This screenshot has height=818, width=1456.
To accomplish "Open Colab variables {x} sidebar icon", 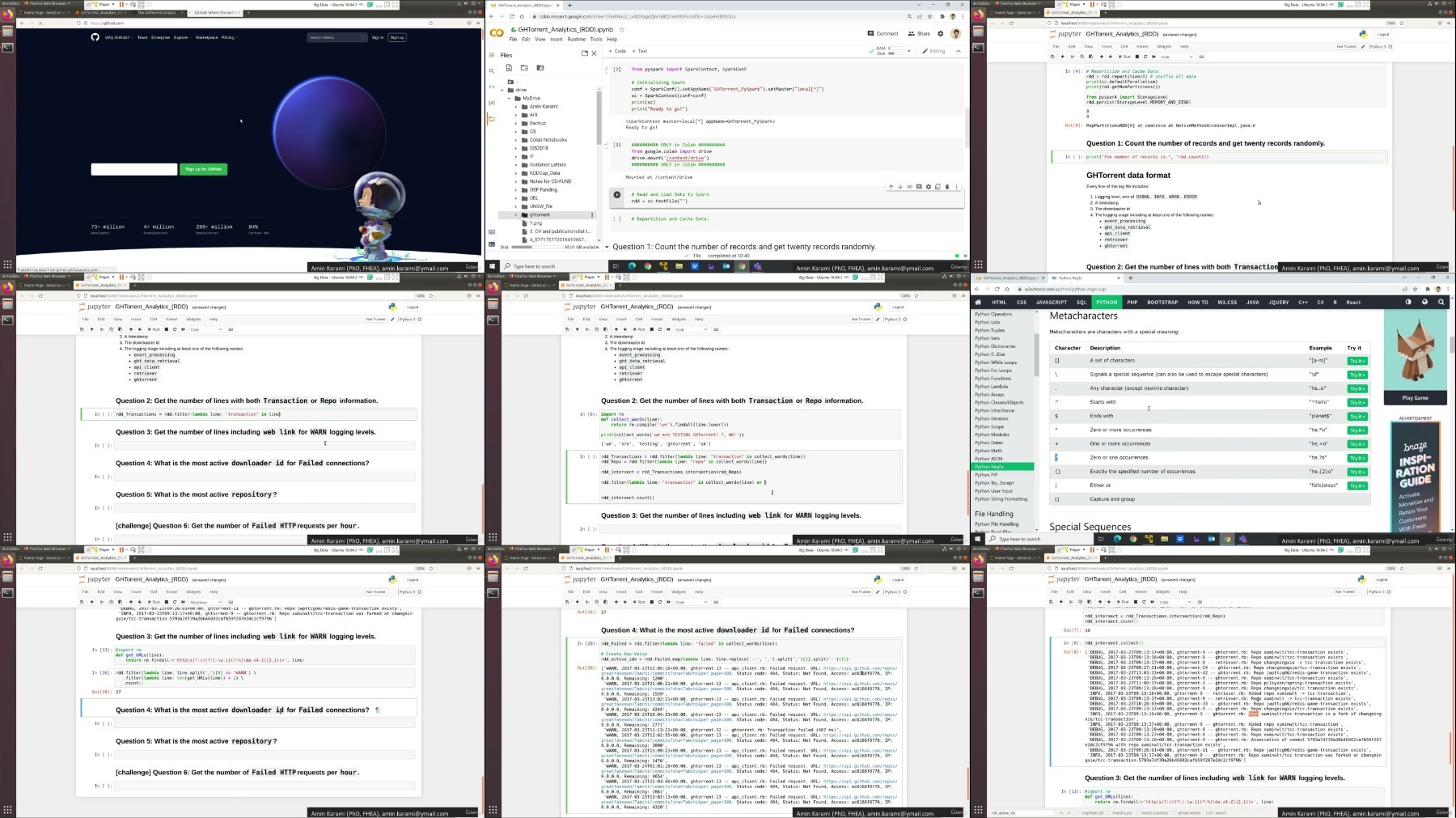I will click(492, 103).
